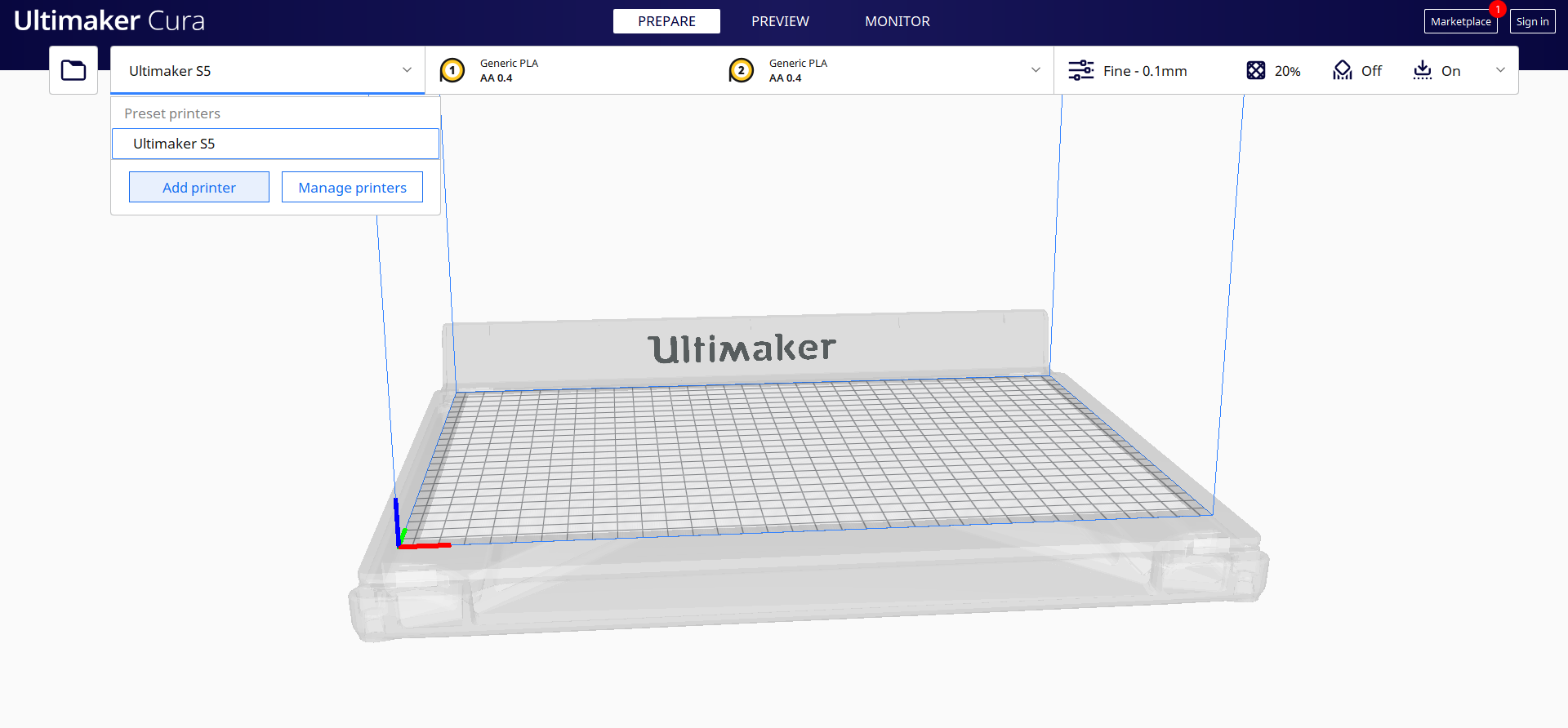Click Generic PLA for extruder 1
Screen dimensions: 1568x728
(509, 63)
